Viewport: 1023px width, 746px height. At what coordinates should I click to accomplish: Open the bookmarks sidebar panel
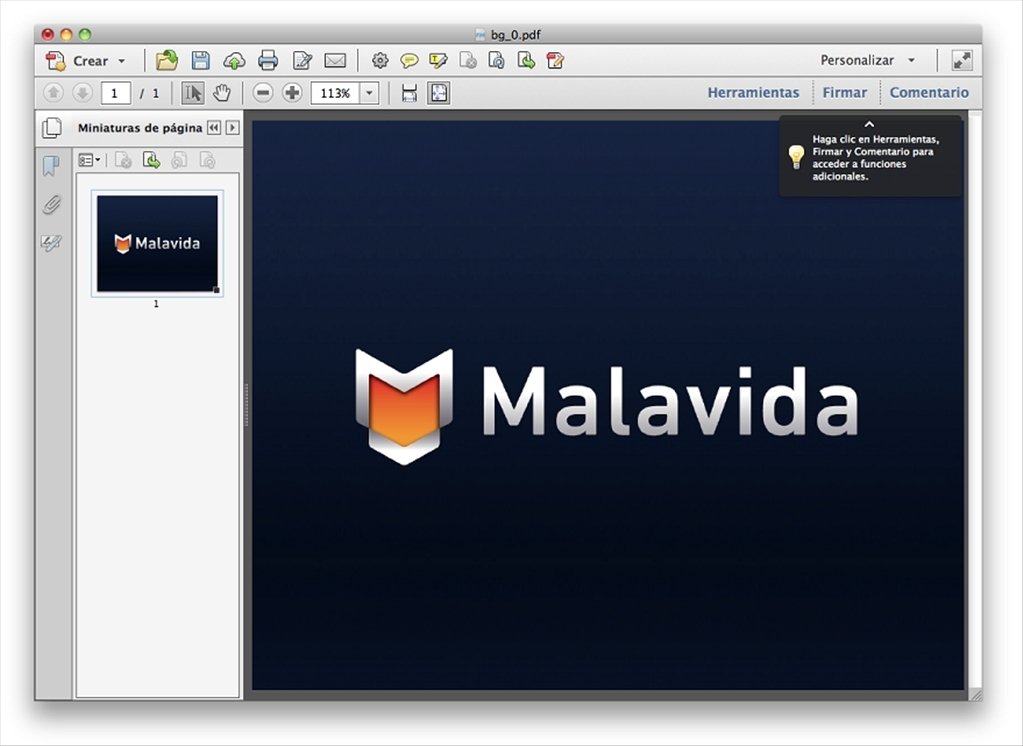(51, 166)
